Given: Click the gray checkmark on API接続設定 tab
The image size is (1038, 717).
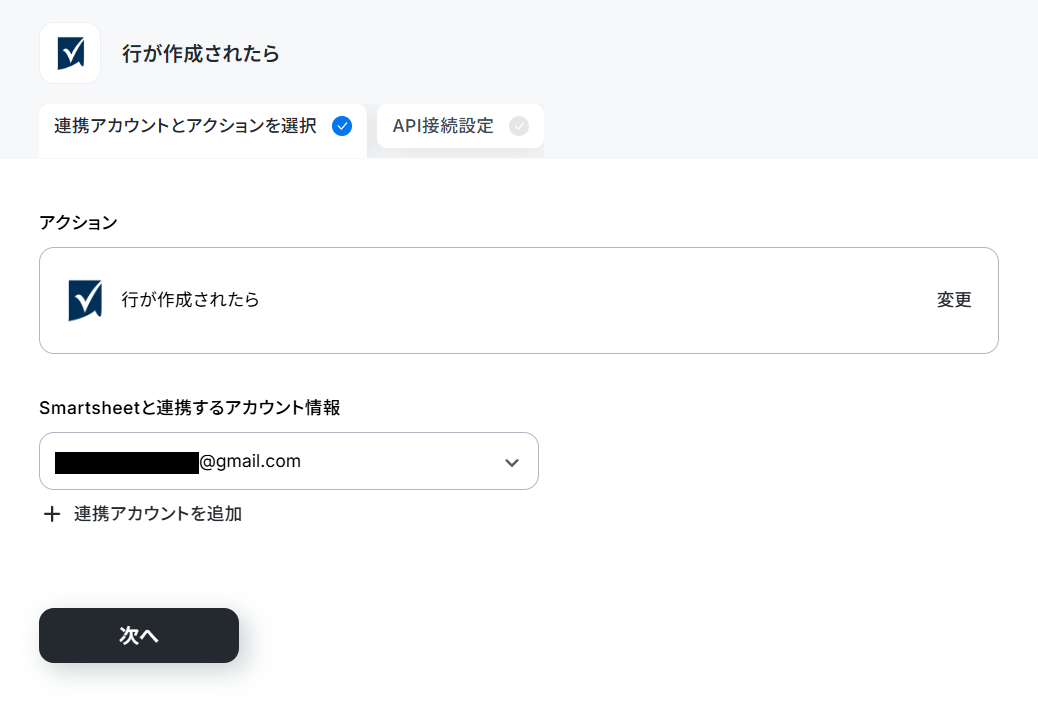Looking at the screenshot, I should tap(519, 126).
